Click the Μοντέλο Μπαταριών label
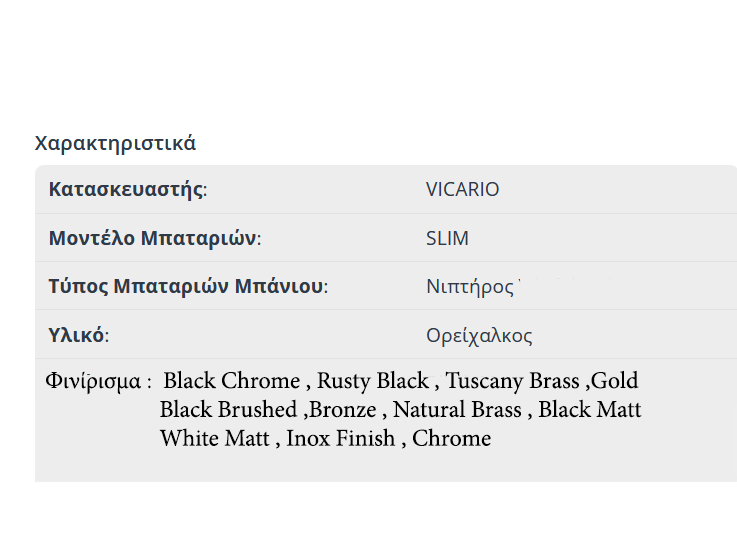Image resolution: width=737 pixels, height=537 pixels. pyautogui.click(x=154, y=238)
